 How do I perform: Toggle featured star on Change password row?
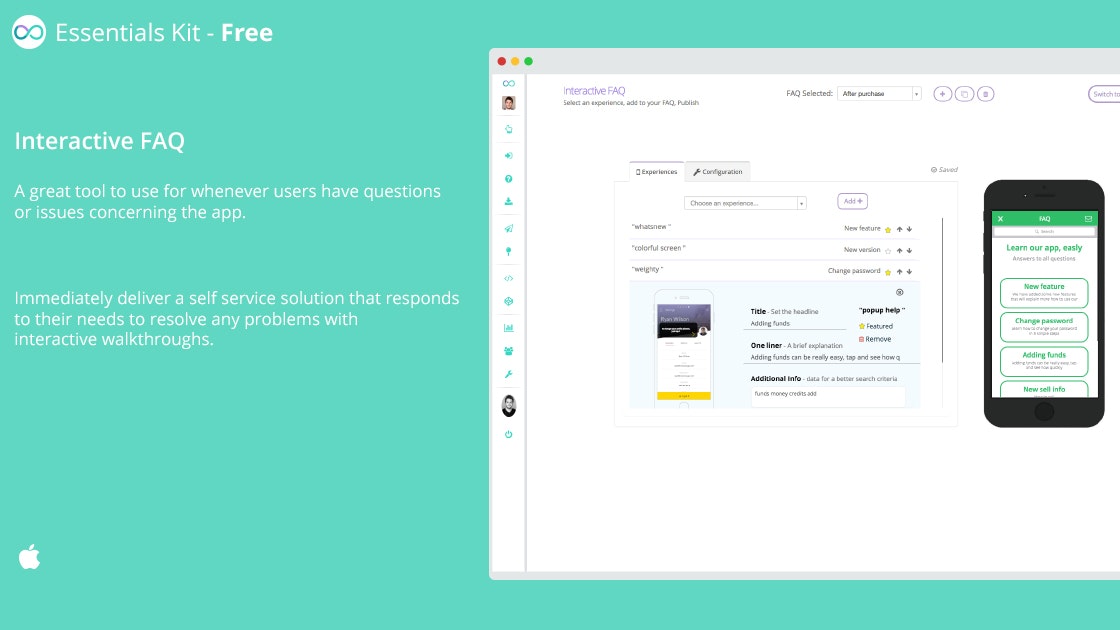coord(888,271)
